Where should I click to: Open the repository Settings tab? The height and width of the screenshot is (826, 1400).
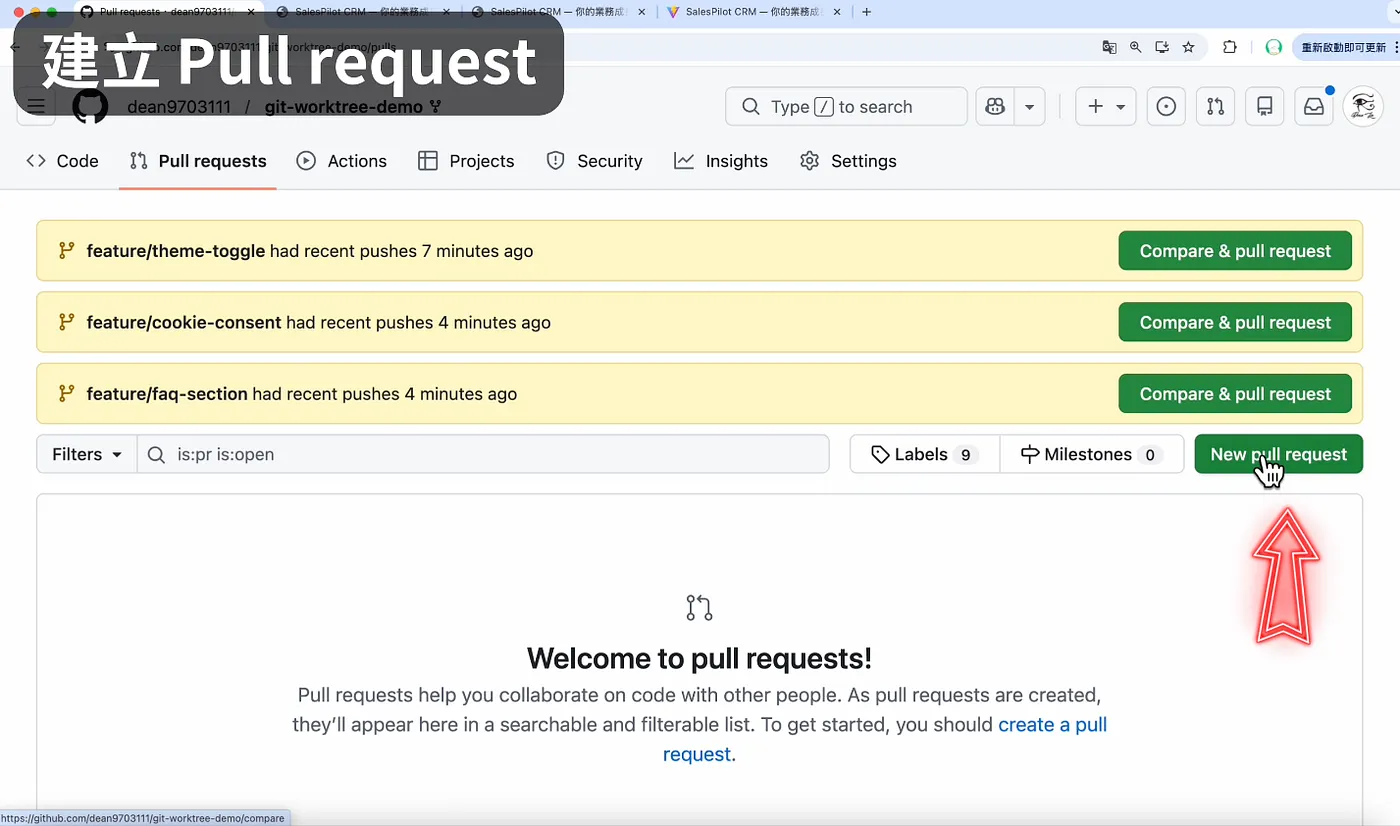click(x=848, y=161)
